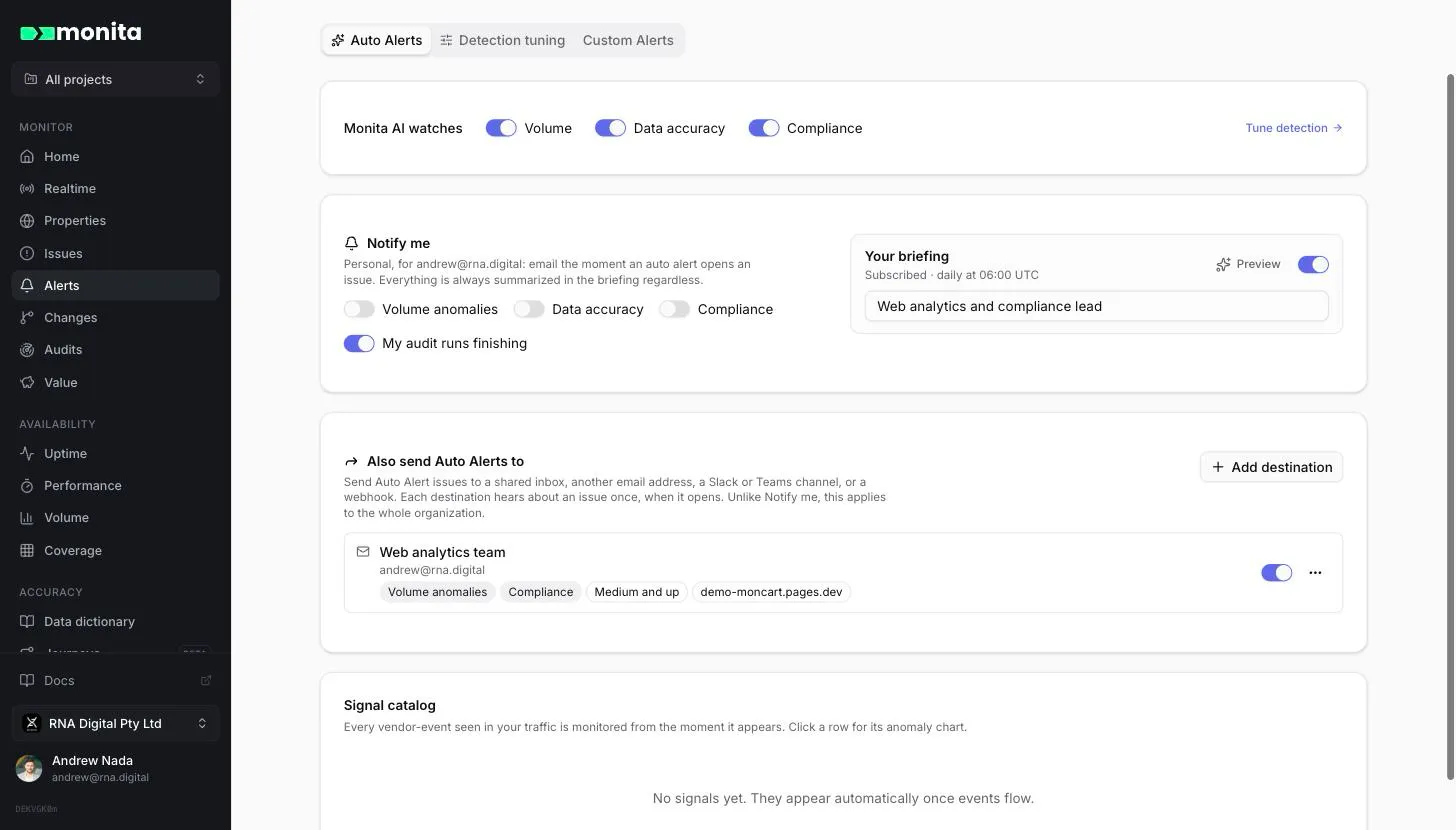Click the demo-moncart.pages.dev tag
Image resolution: width=1456 pixels, height=830 pixels.
[771, 592]
